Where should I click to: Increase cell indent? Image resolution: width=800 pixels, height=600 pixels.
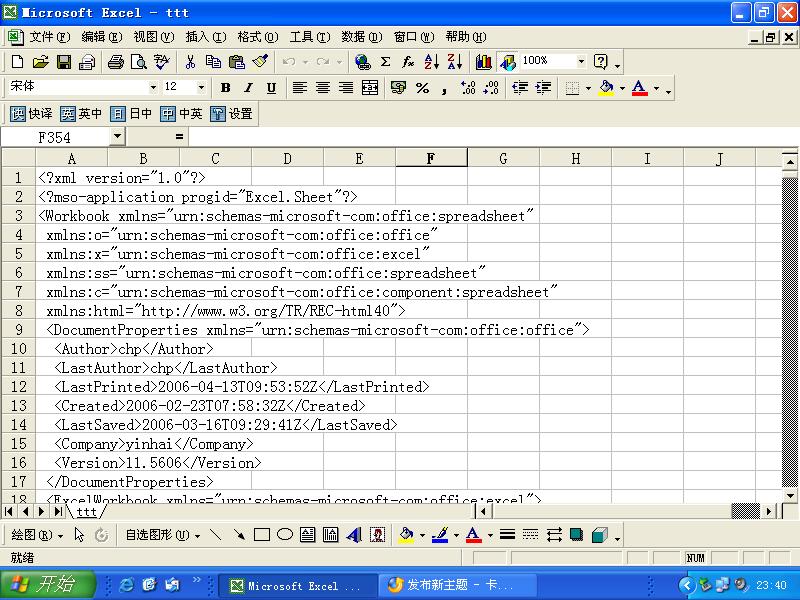[543, 88]
